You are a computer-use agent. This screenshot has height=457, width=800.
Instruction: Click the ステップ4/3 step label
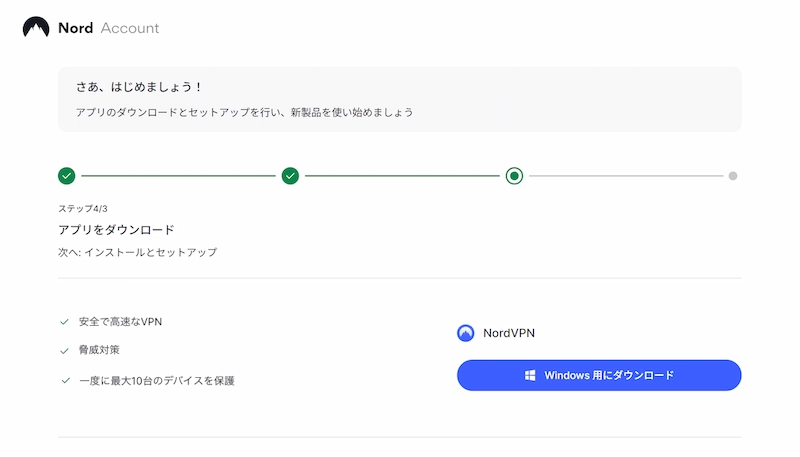83,209
